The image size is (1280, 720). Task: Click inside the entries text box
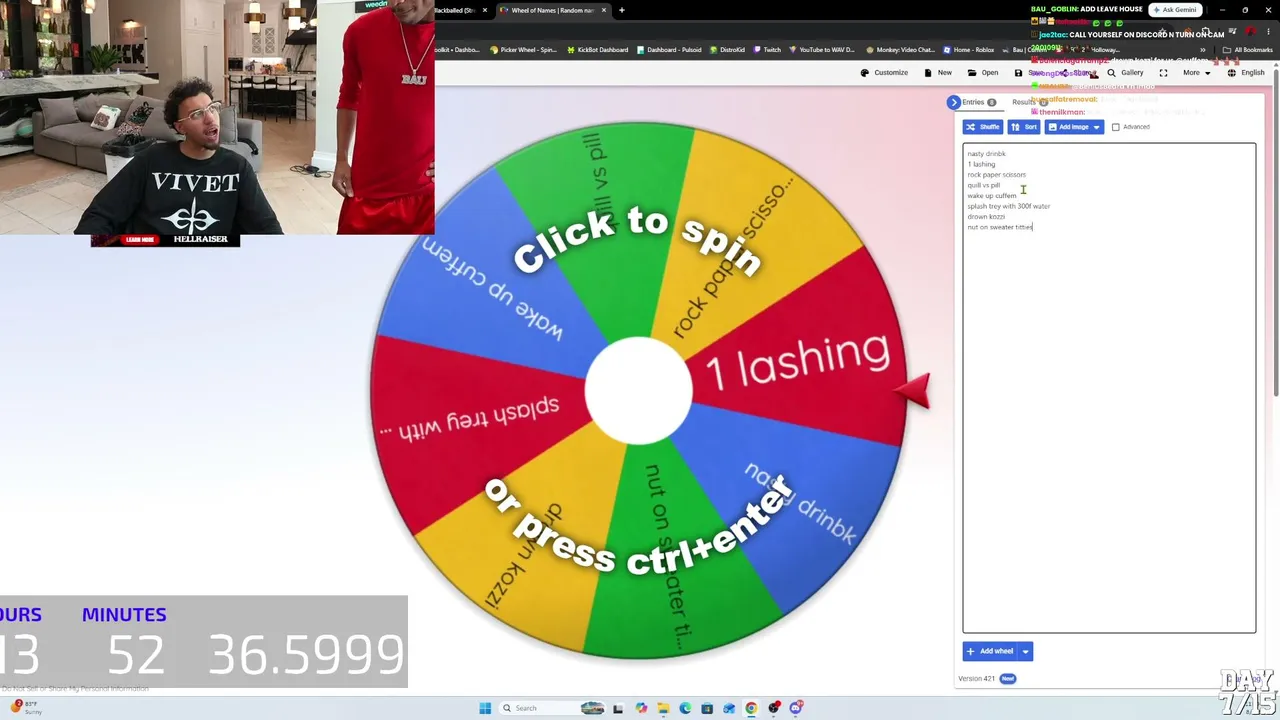tap(1109, 388)
